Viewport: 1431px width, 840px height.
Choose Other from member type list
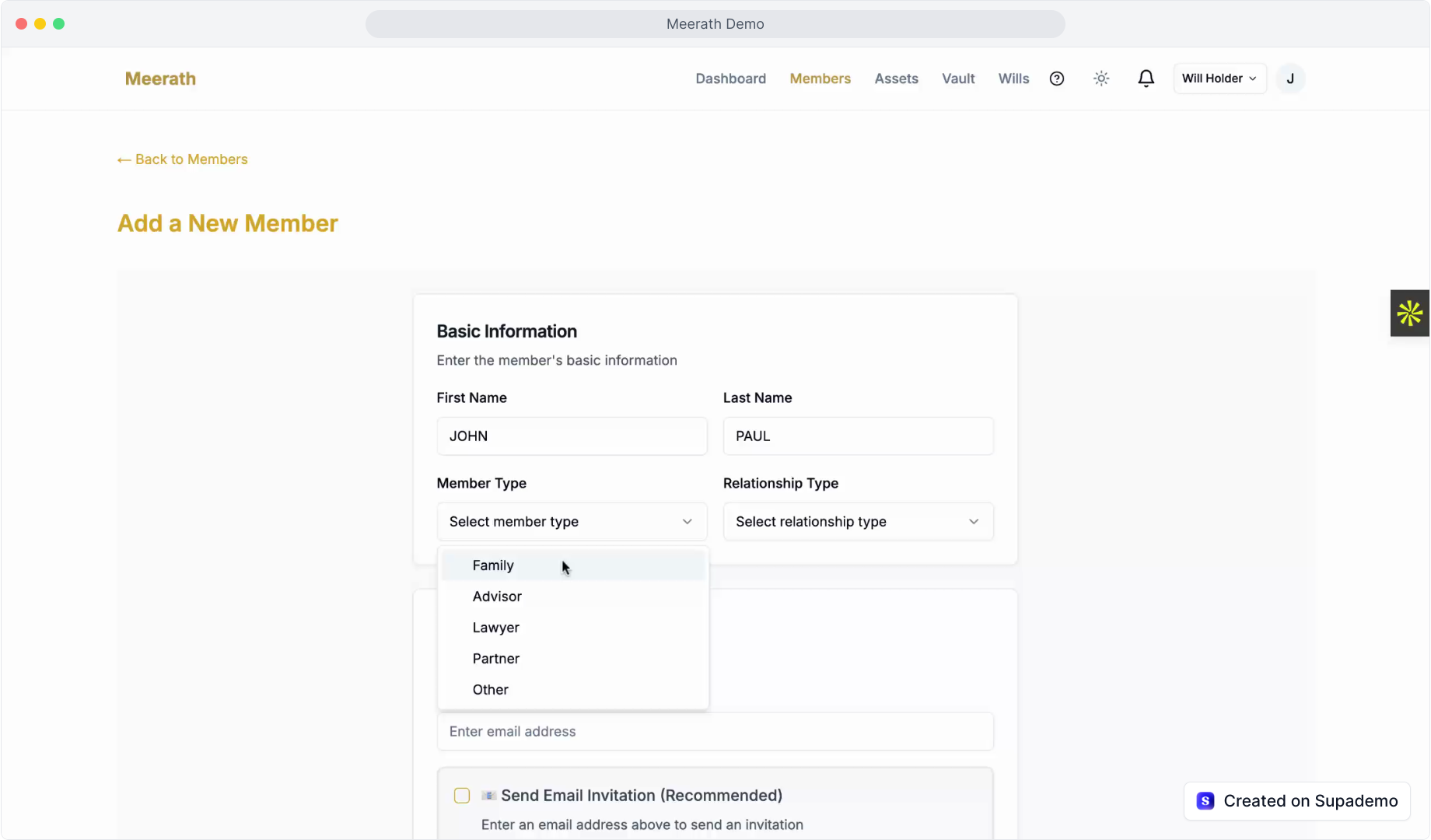(573, 690)
